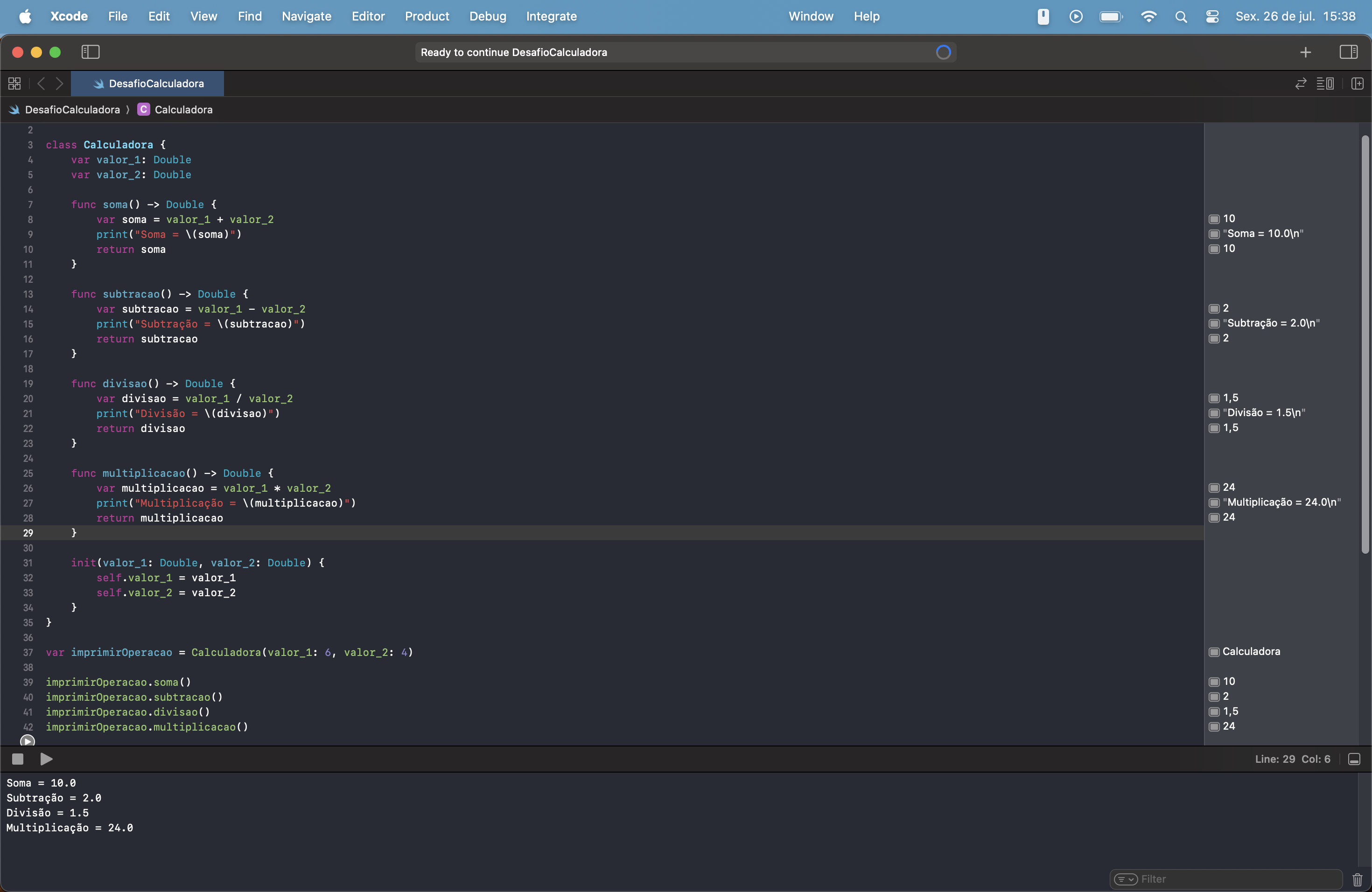This screenshot has width=1372, height=892.
Task: Click the 'class Calculadora' declaration line
Action: (106, 145)
